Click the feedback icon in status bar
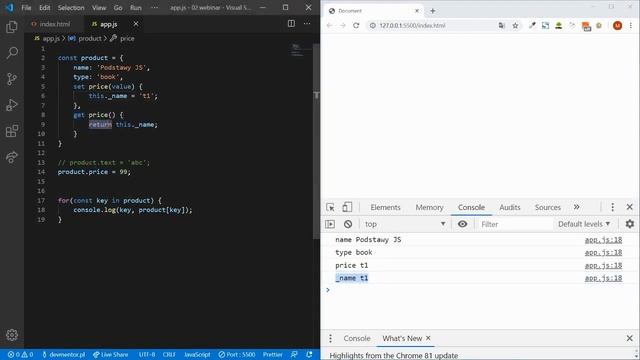This screenshot has height=360, width=640. (x=294, y=354)
